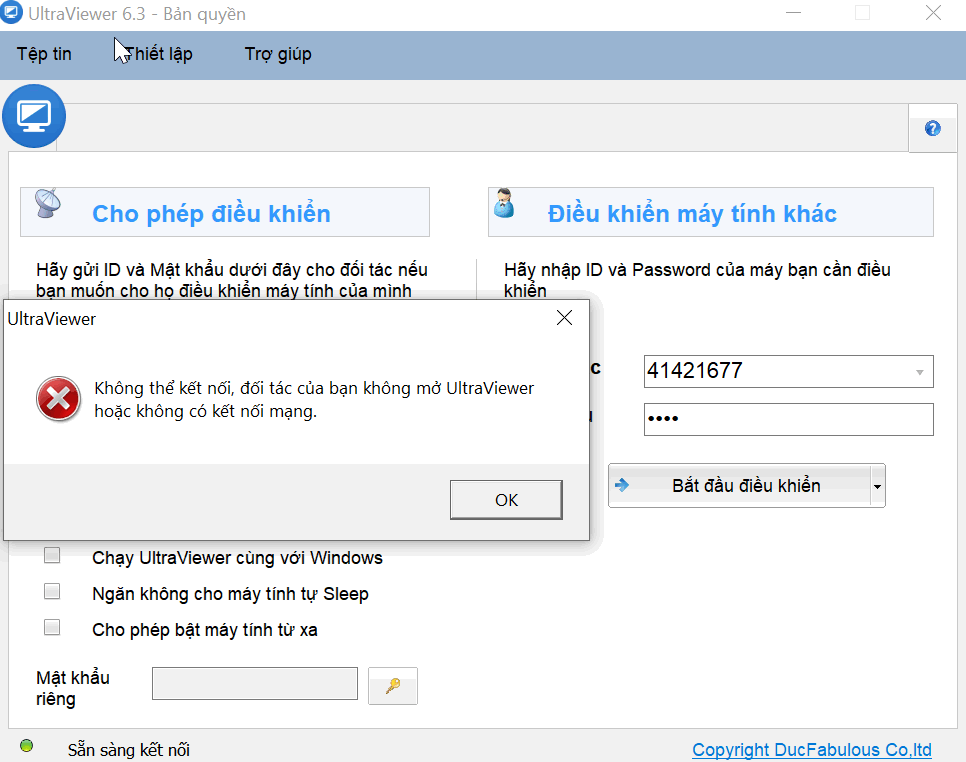The width and height of the screenshot is (966, 762).
Task: Close the main UltraViewer window
Action: tap(933, 13)
